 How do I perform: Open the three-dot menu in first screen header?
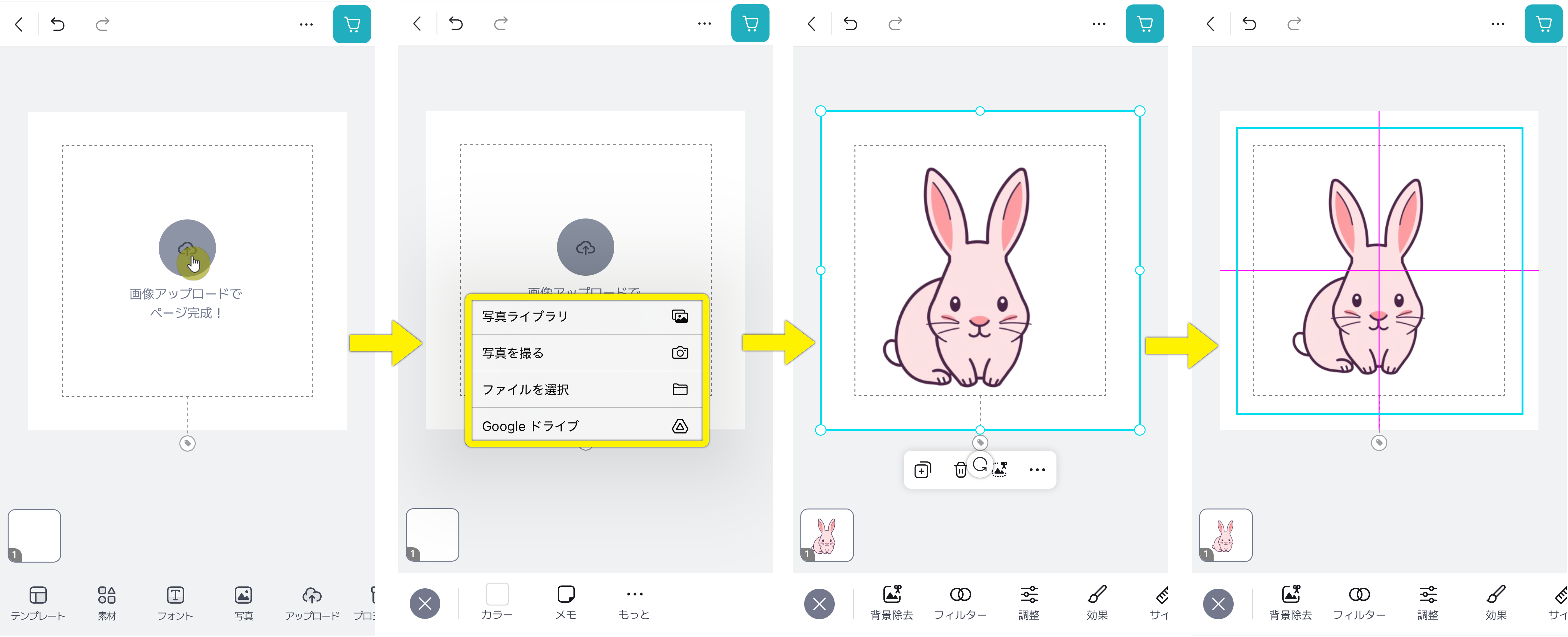pos(306,24)
